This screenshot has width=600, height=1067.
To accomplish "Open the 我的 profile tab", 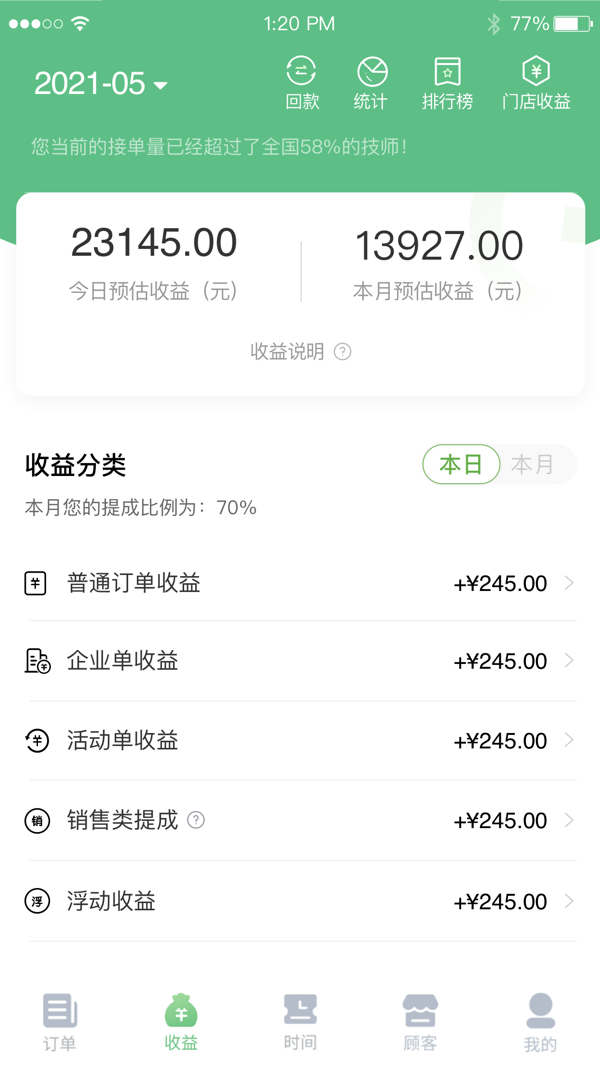I will [540, 1022].
